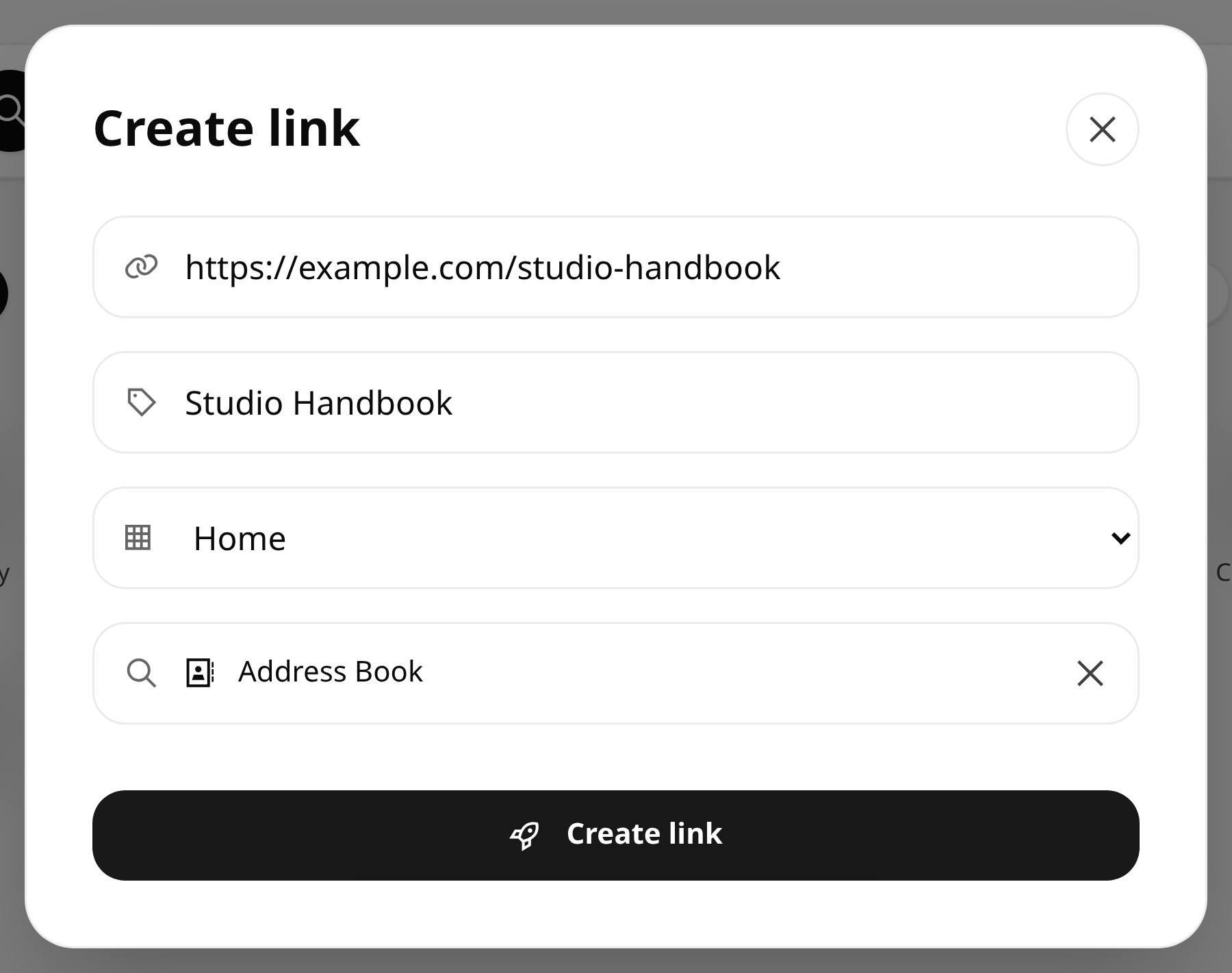Image resolution: width=1232 pixels, height=973 pixels.
Task: Focus the Studio Handbook title field
Action: click(616, 402)
